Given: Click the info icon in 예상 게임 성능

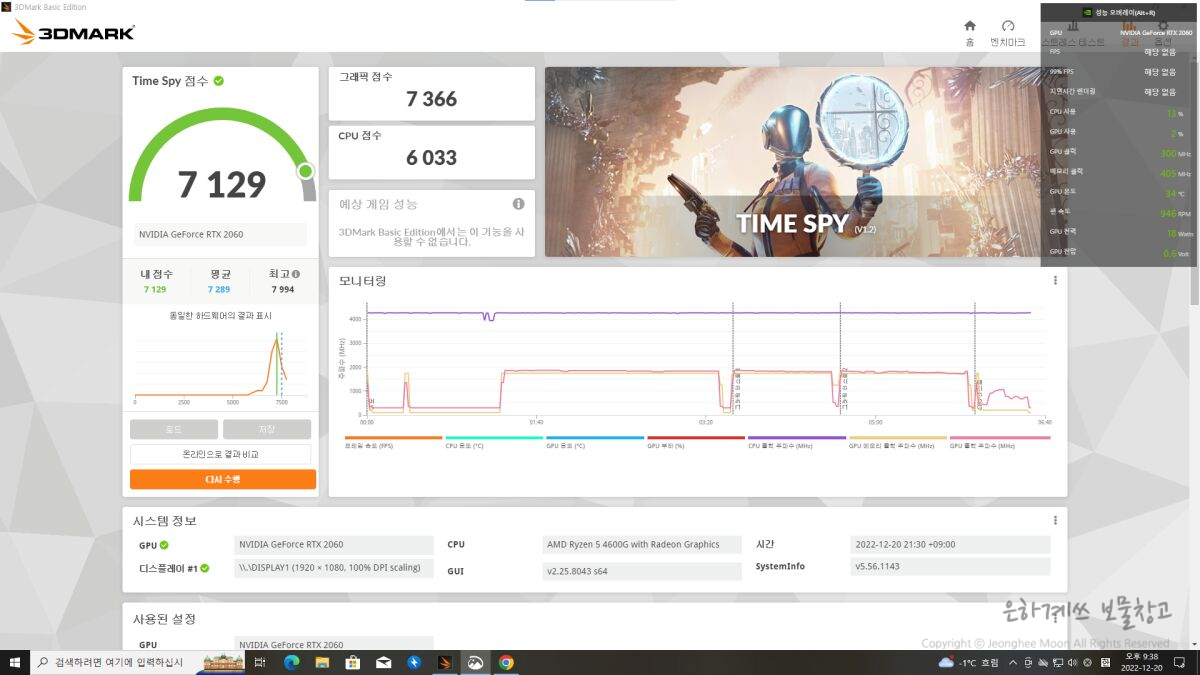Looking at the screenshot, I should [518, 204].
